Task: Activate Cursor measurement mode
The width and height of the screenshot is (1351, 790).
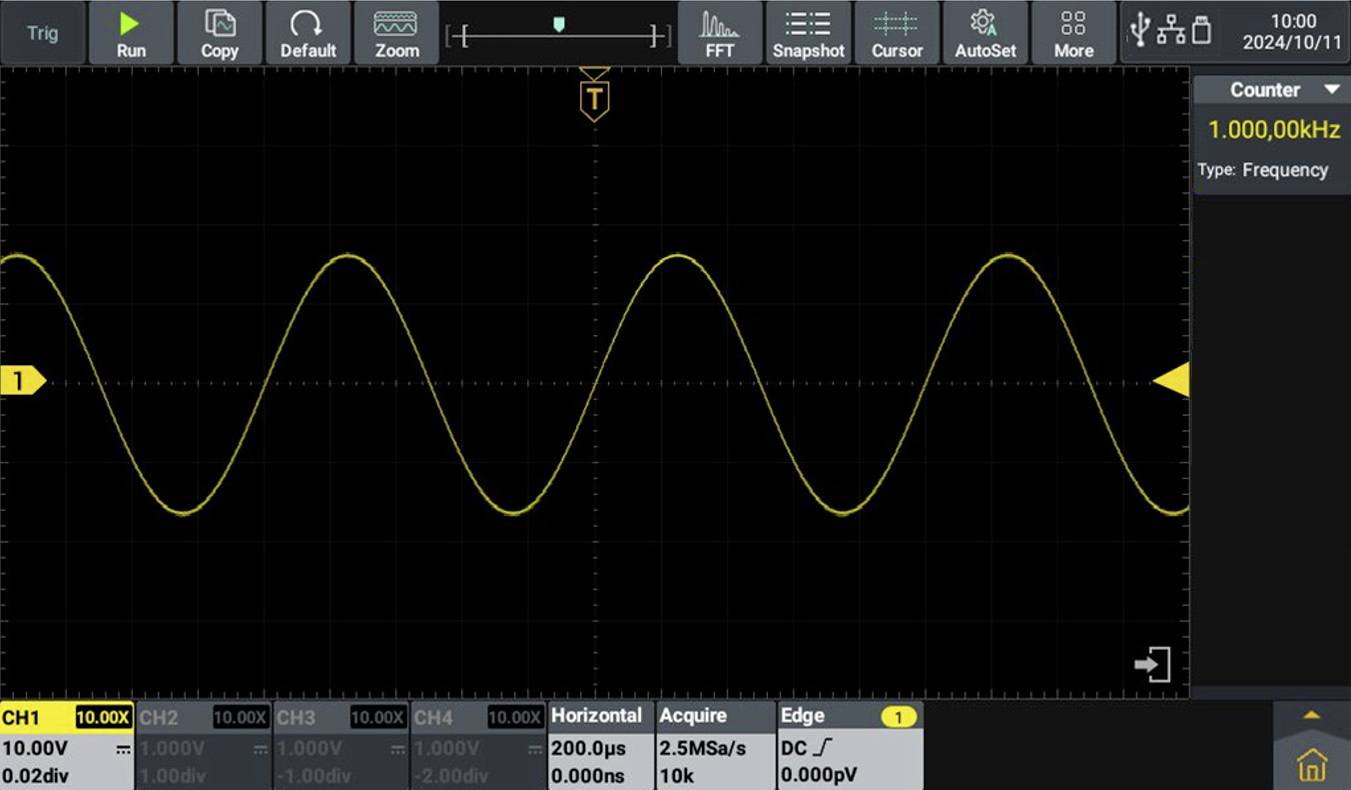Action: click(897, 32)
